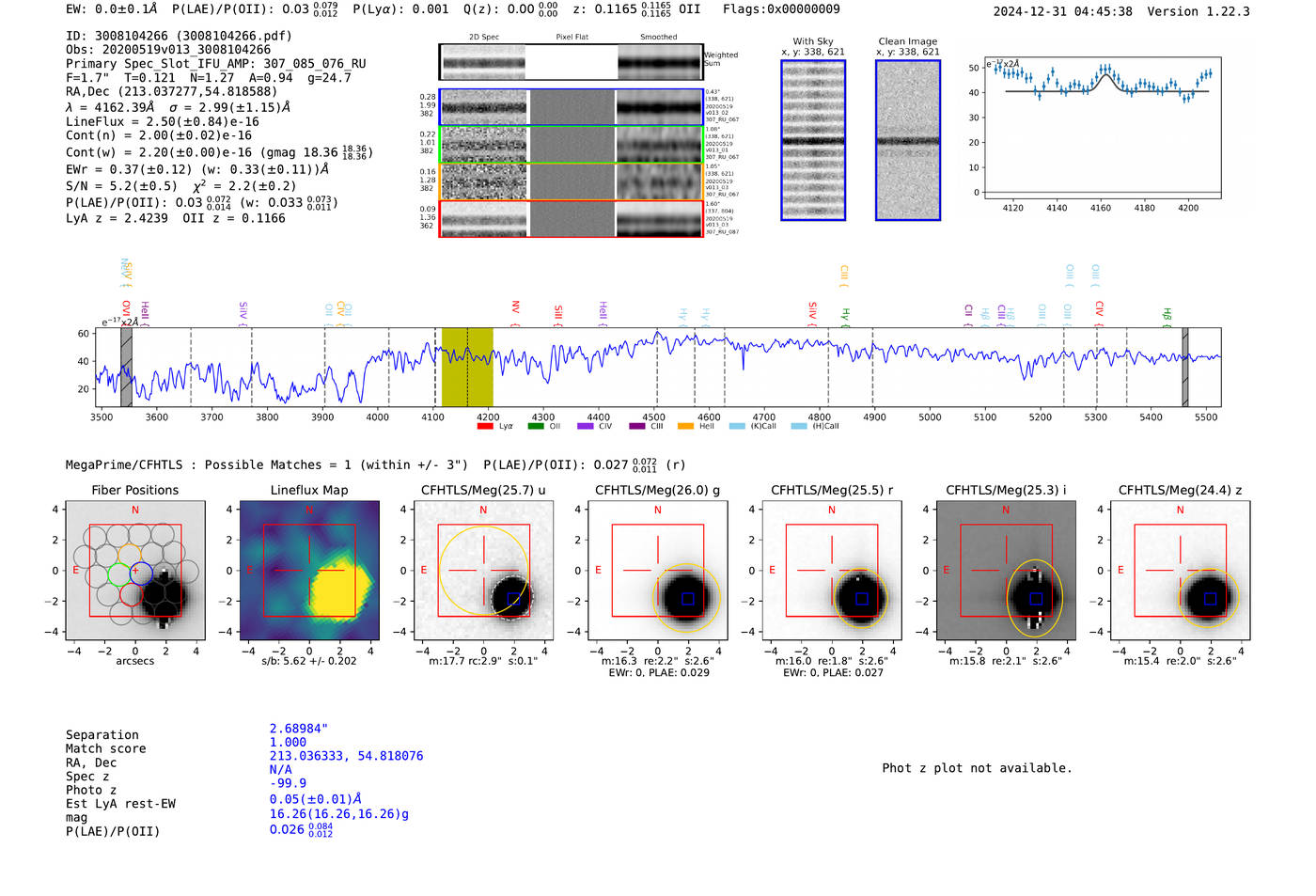Open the Clean Image panel
The width and height of the screenshot is (1316, 896).
pos(907,141)
